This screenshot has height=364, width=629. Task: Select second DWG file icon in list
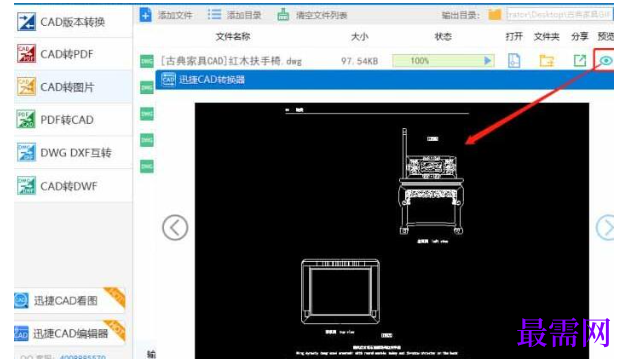[x=147, y=87]
